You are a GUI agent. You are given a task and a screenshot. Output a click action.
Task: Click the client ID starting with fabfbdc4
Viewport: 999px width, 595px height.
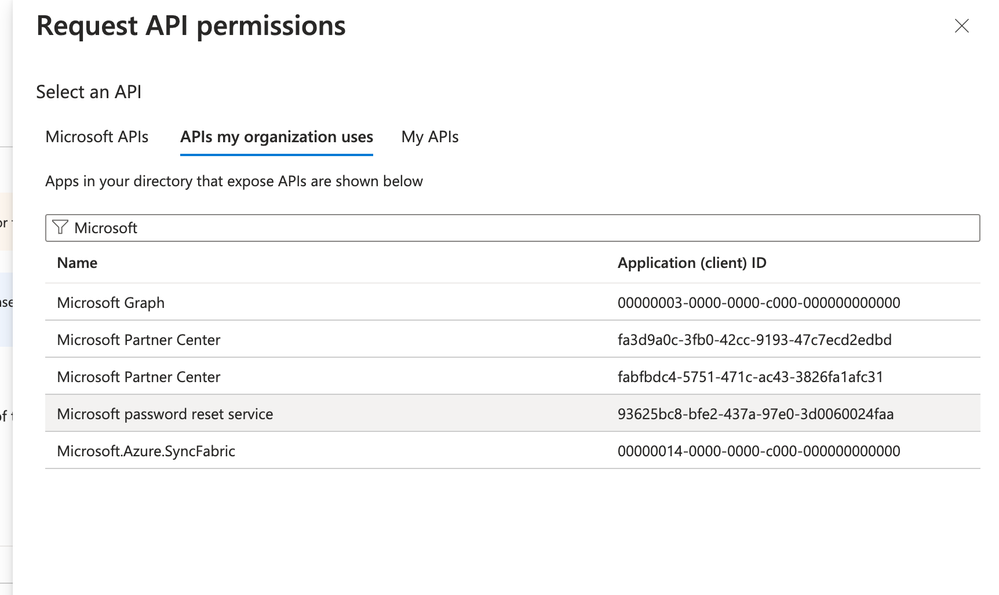click(750, 377)
